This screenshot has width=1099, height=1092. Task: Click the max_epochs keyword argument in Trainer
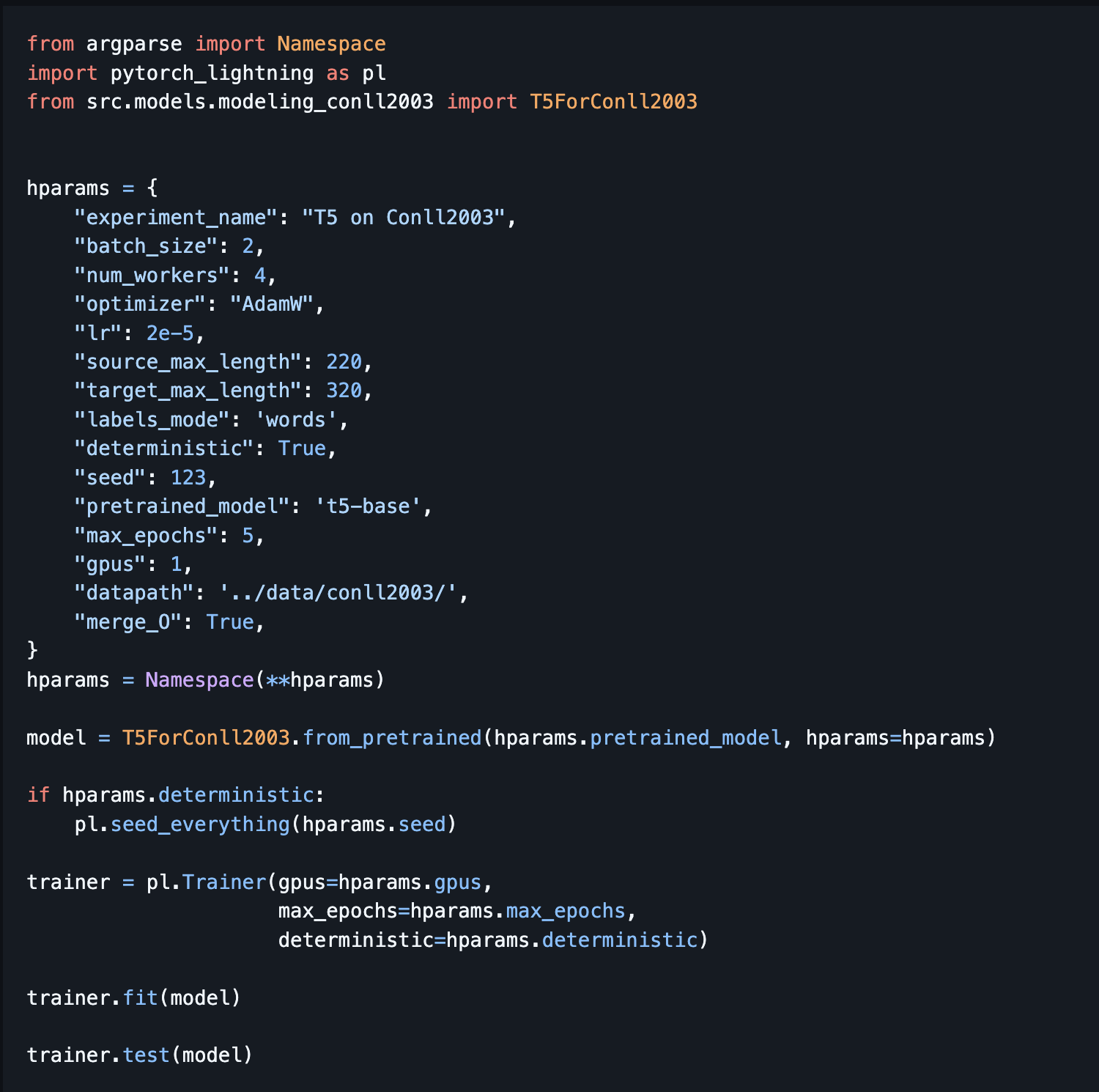point(338,911)
